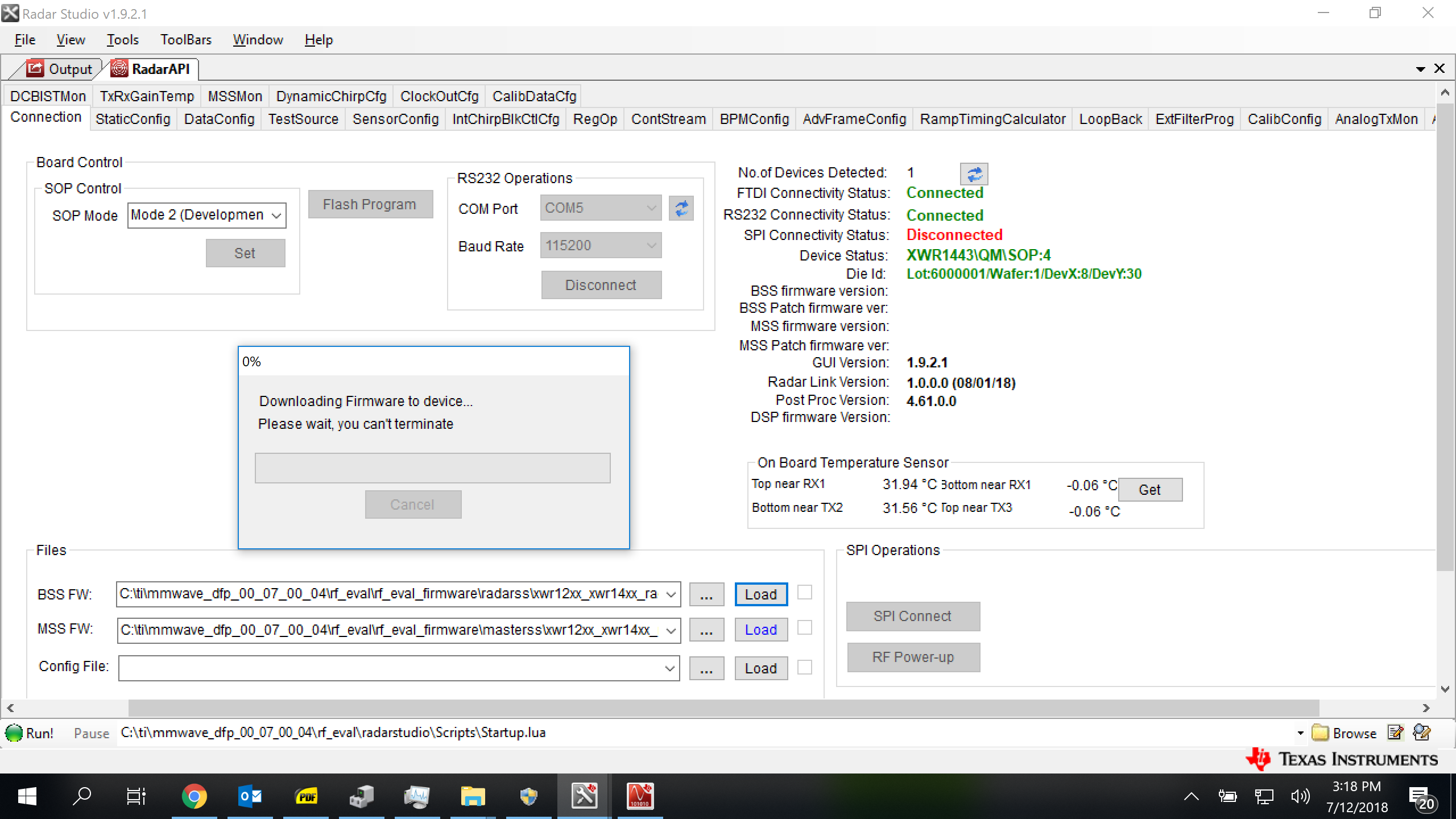
Task: Click Load for Config File
Action: pyautogui.click(x=761, y=668)
